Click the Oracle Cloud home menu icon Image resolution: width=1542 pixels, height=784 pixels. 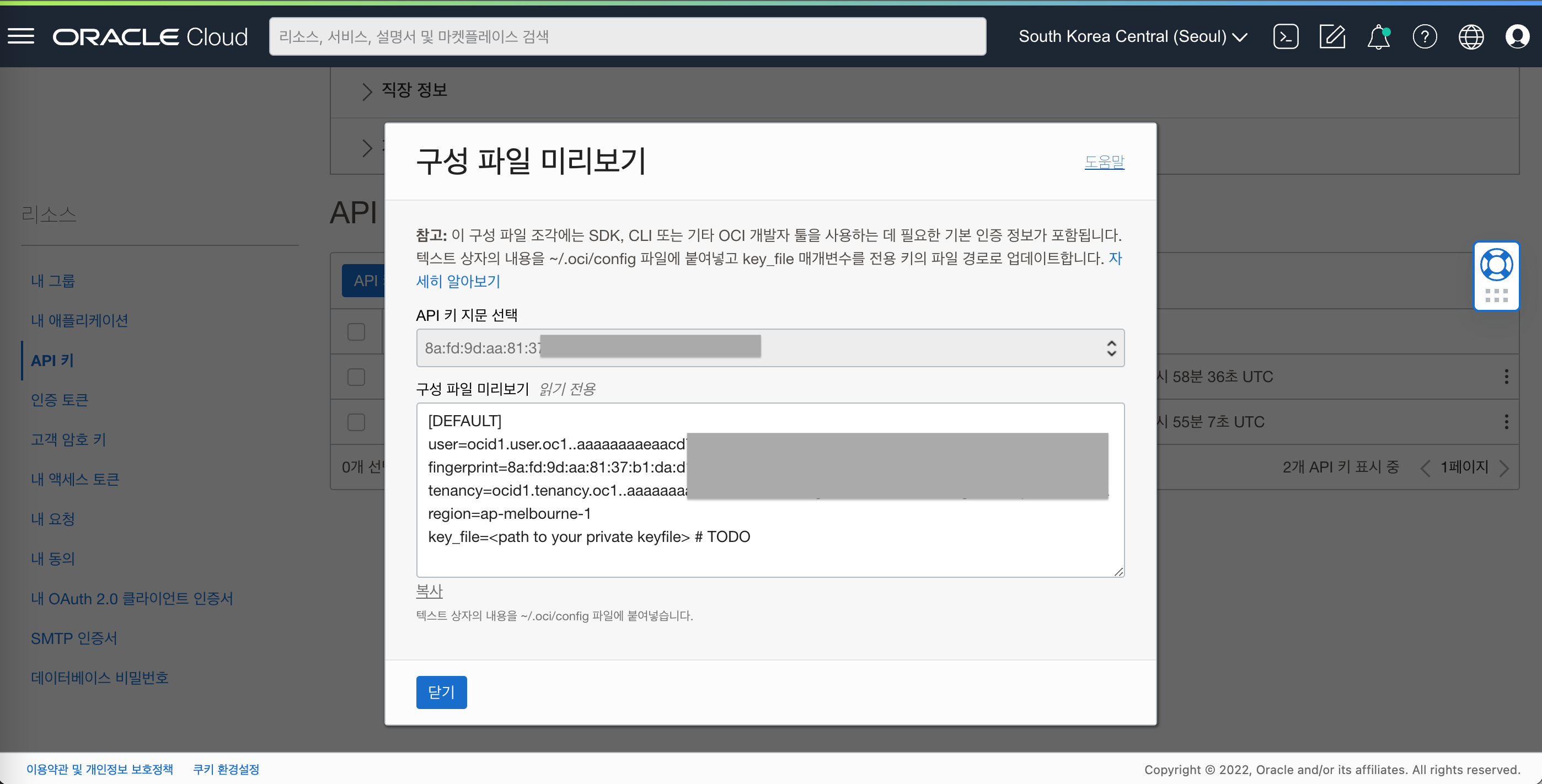click(20, 36)
